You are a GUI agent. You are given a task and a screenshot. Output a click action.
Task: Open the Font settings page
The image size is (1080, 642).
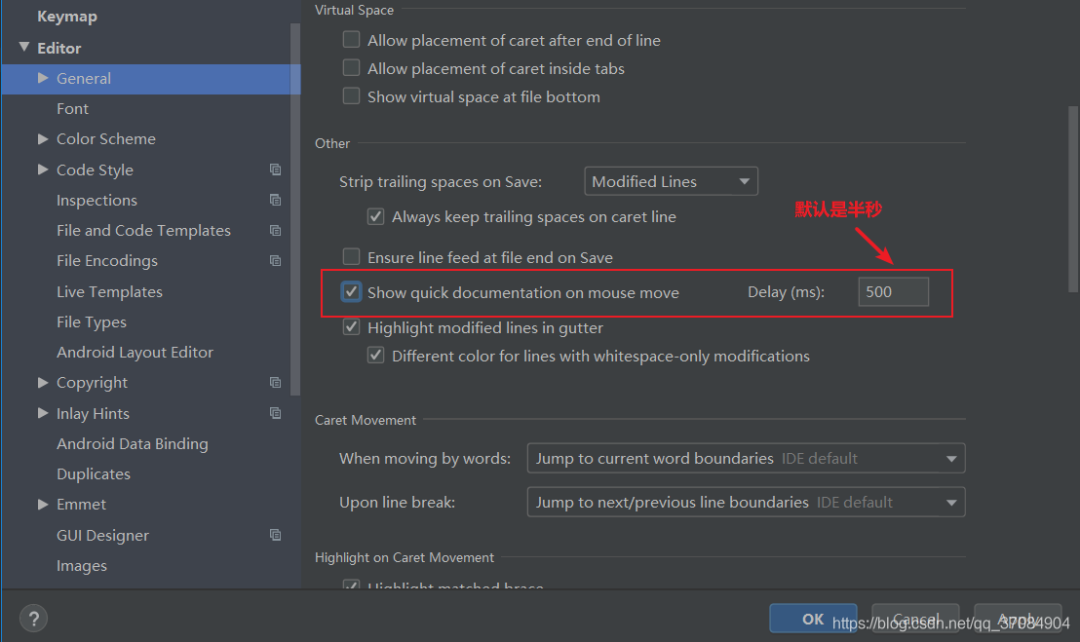point(72,108)
